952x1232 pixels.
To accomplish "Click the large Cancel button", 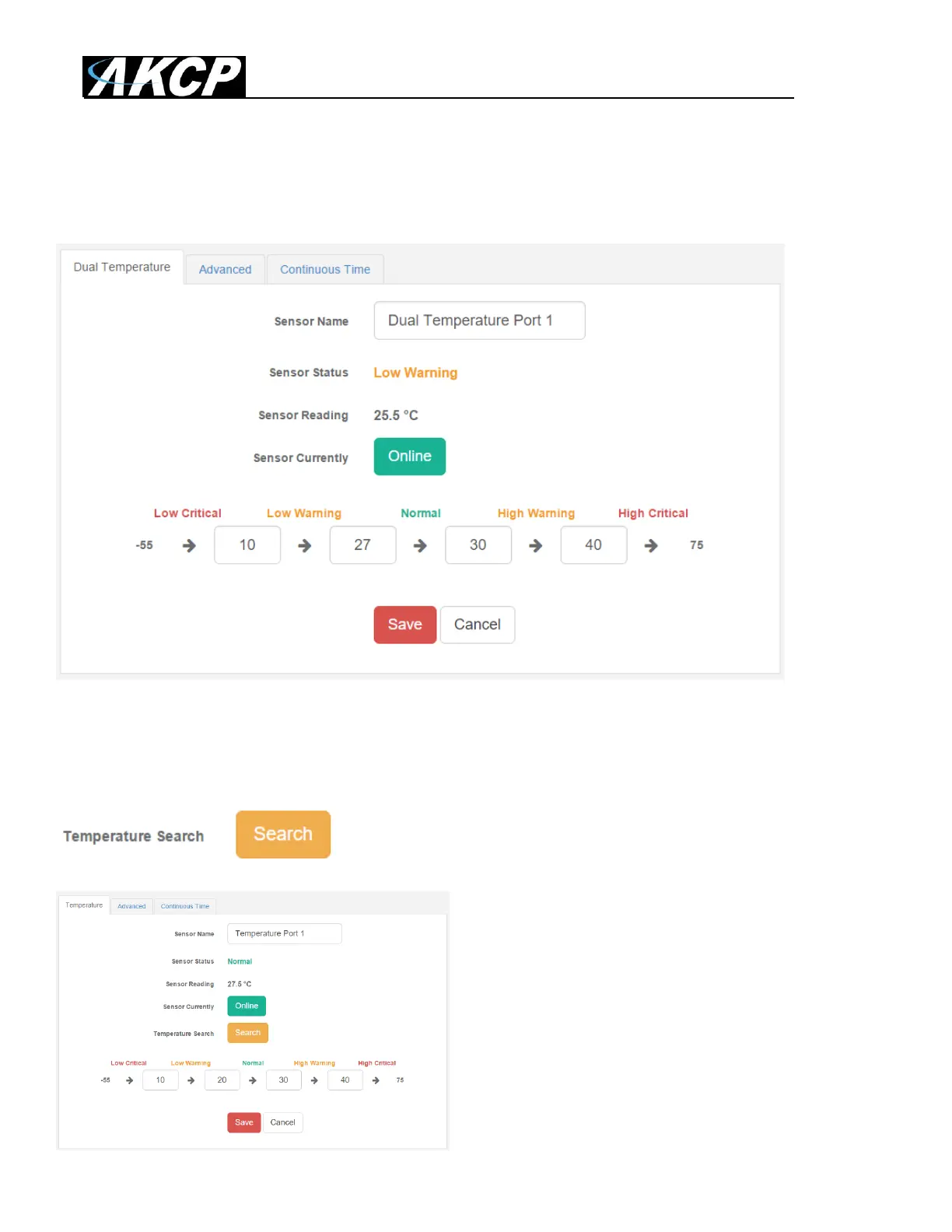I will pyautogui.click(x=478, y=625).
